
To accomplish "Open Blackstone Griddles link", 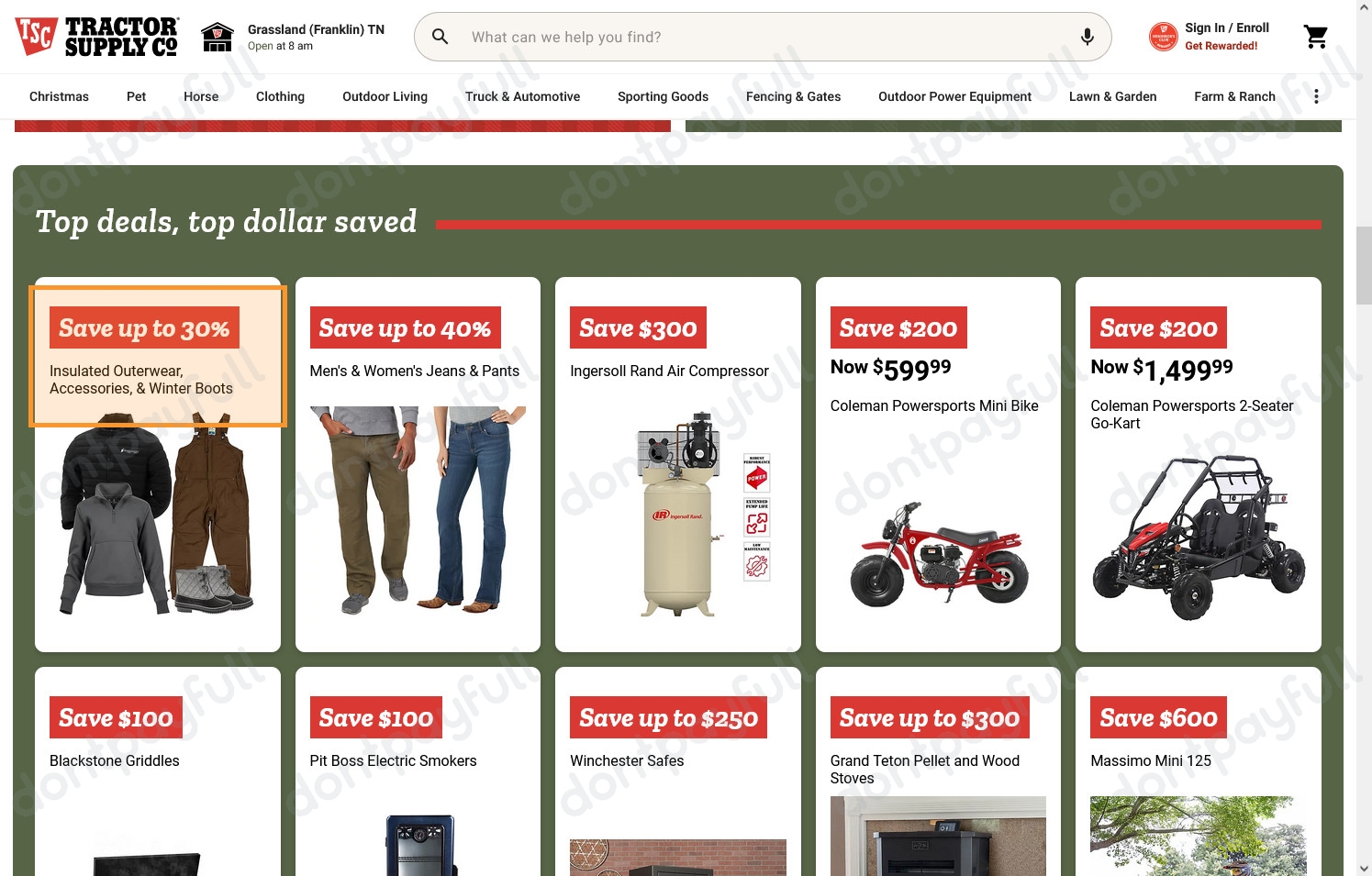I will tap(115, 761).
